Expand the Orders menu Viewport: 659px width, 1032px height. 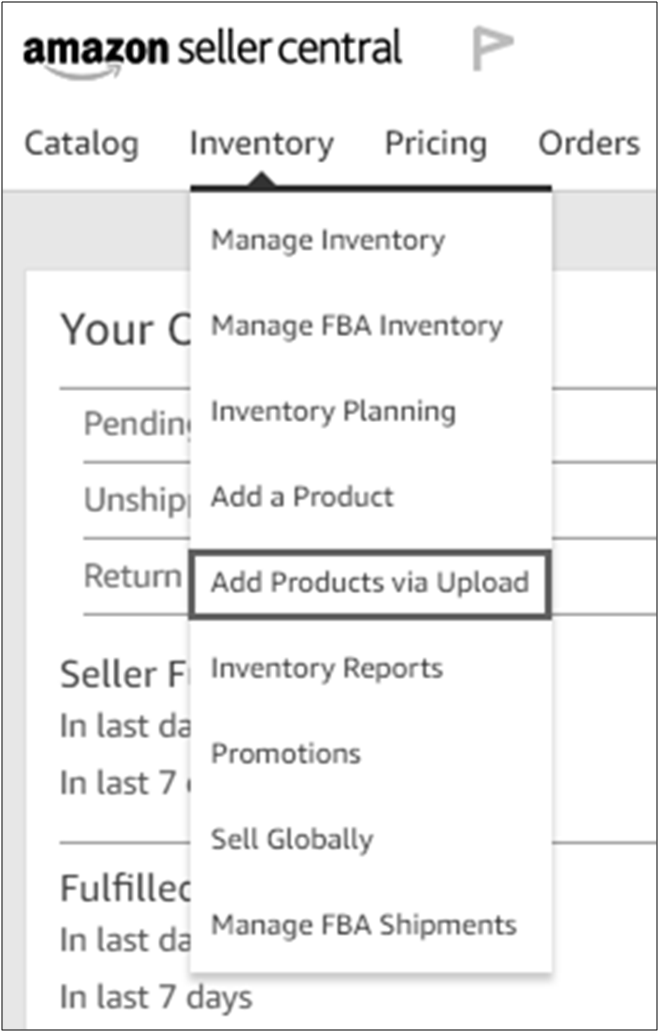point(589,144)
